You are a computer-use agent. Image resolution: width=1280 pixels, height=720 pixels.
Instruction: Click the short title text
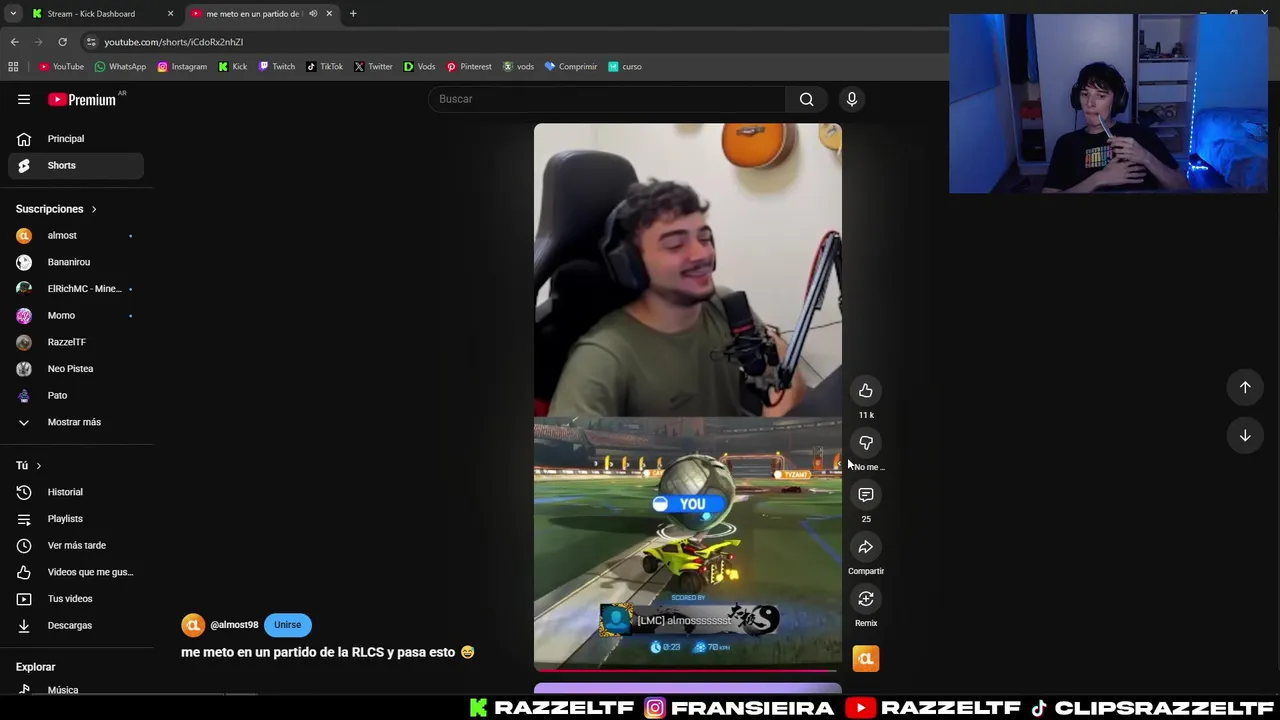327,652
